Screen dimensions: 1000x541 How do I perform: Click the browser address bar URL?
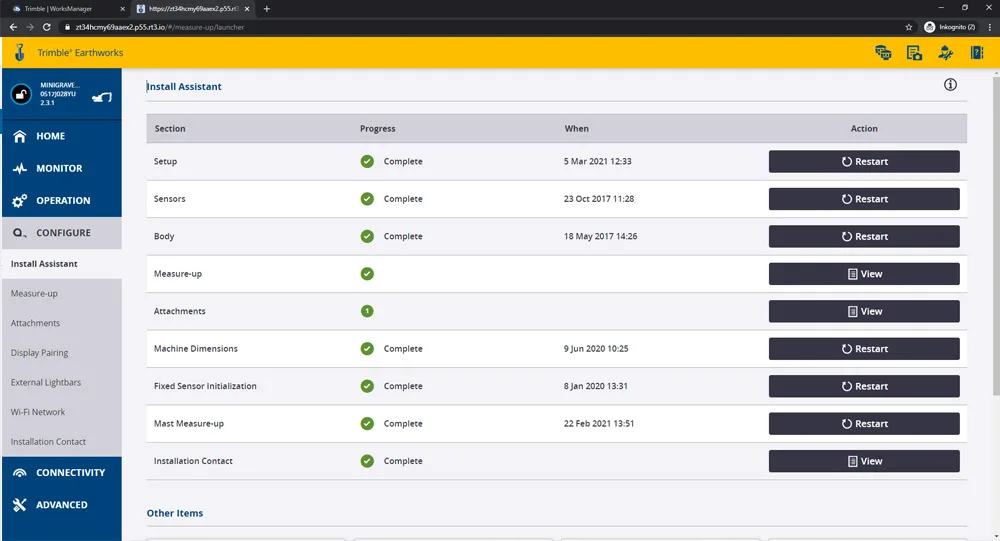tap(159, 27)
